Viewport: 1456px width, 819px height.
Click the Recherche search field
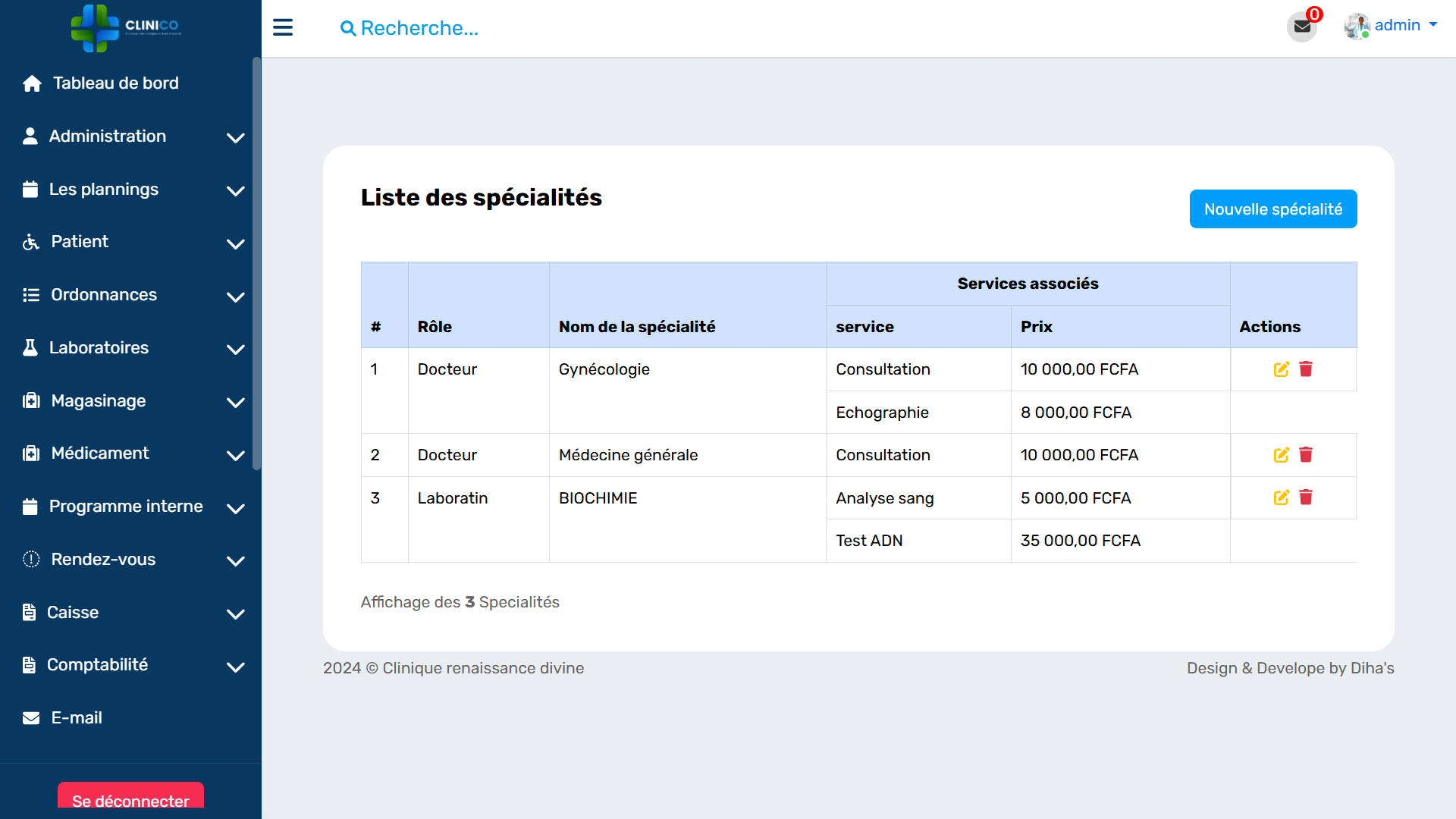pyautogui.click(x=419, y=29)
